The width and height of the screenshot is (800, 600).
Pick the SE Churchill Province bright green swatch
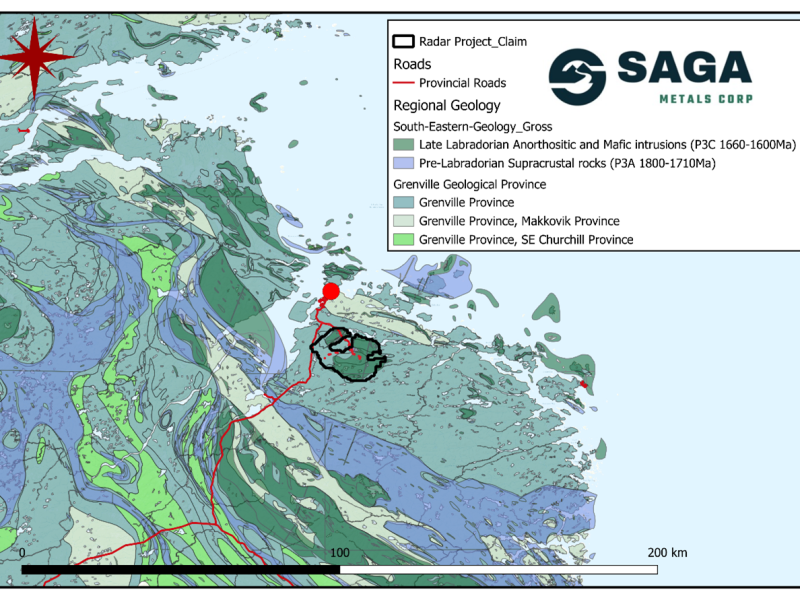pos(404,240)
